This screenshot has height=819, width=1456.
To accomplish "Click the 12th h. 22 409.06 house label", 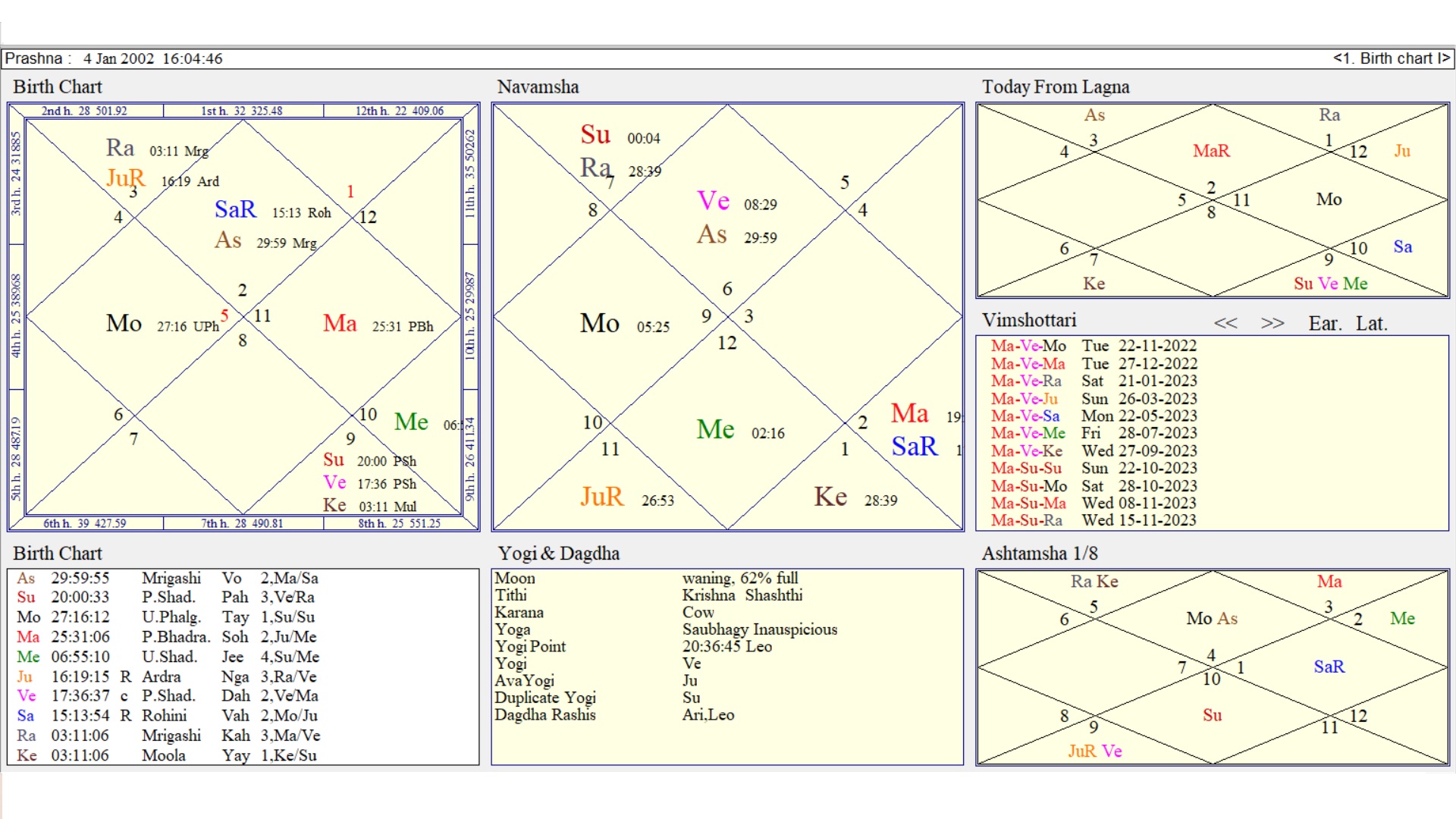I will point(400,111).
